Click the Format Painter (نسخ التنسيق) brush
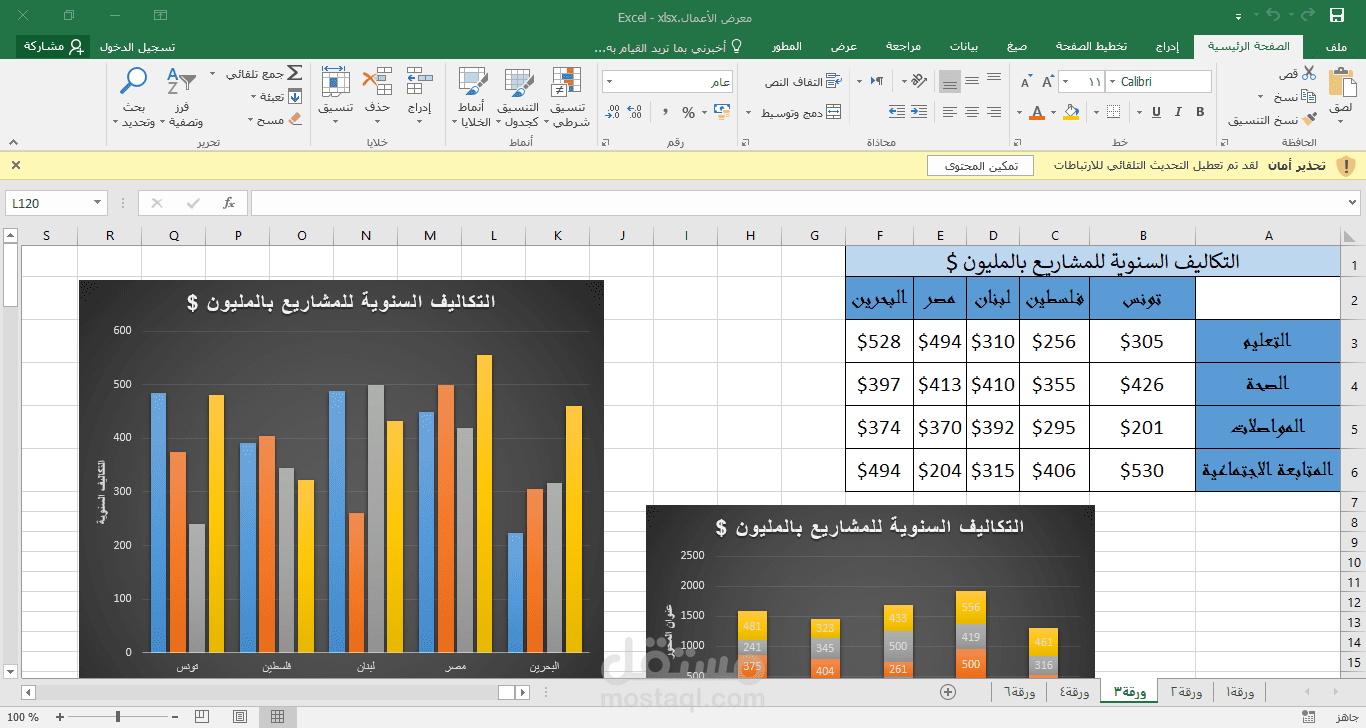The width and height of the screenshot is (1366, 728). coord(1309,120)
